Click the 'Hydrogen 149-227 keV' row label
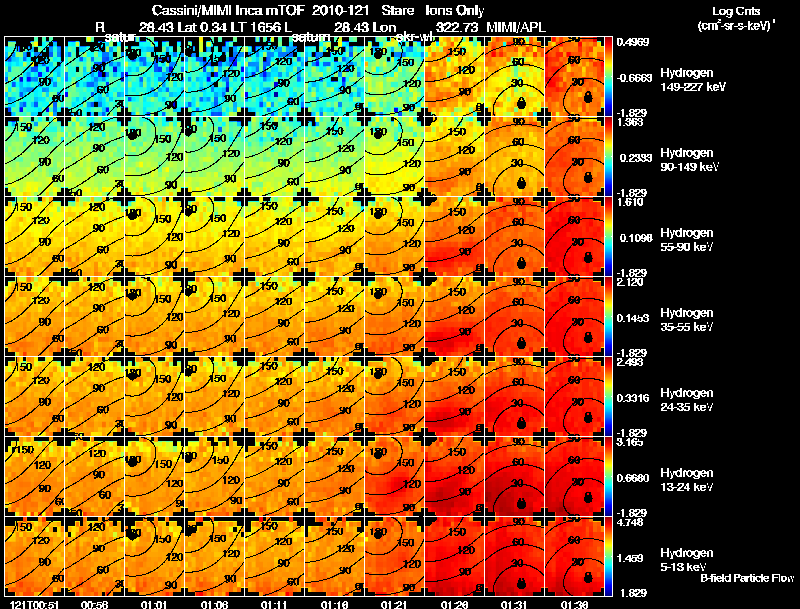800x609 pixels. (x=693, y=80)
